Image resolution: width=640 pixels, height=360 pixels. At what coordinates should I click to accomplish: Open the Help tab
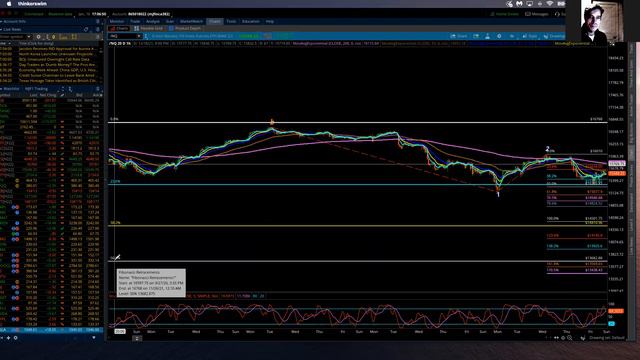270,21
